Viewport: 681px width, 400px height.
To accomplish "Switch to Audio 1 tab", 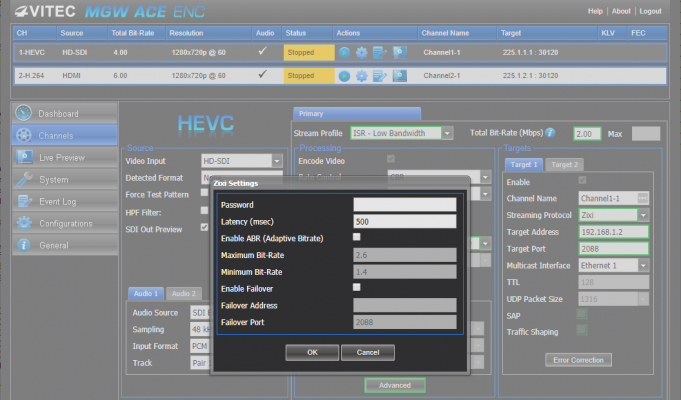I will [145, 294].
